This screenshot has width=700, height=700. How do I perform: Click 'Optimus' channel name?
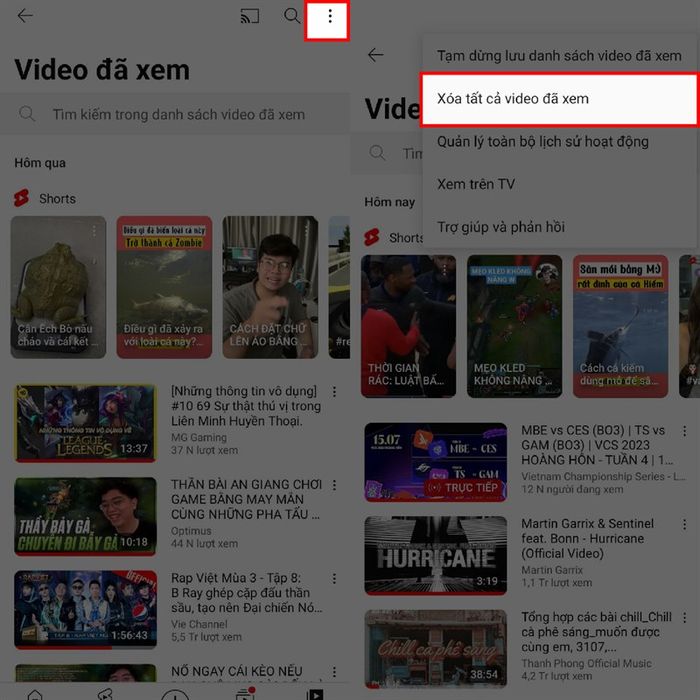pos(191,531)
